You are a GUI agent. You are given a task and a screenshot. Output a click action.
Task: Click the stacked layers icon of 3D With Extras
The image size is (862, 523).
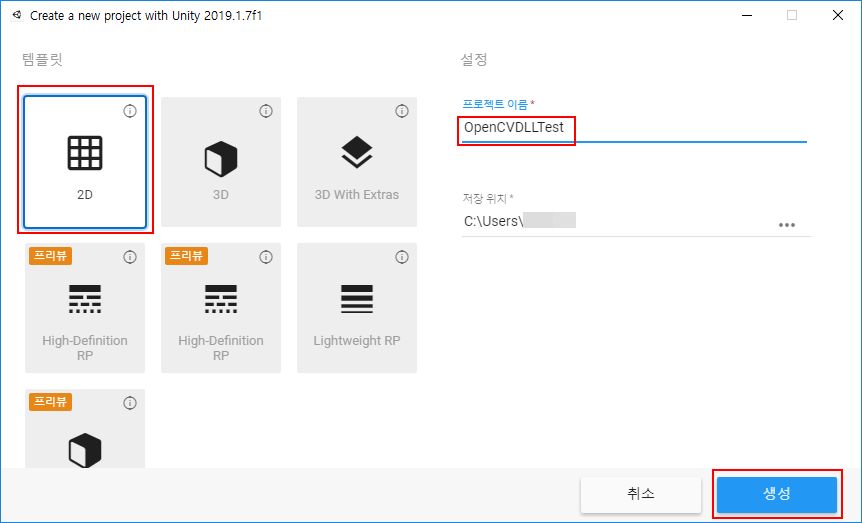[x=357, y=151]
